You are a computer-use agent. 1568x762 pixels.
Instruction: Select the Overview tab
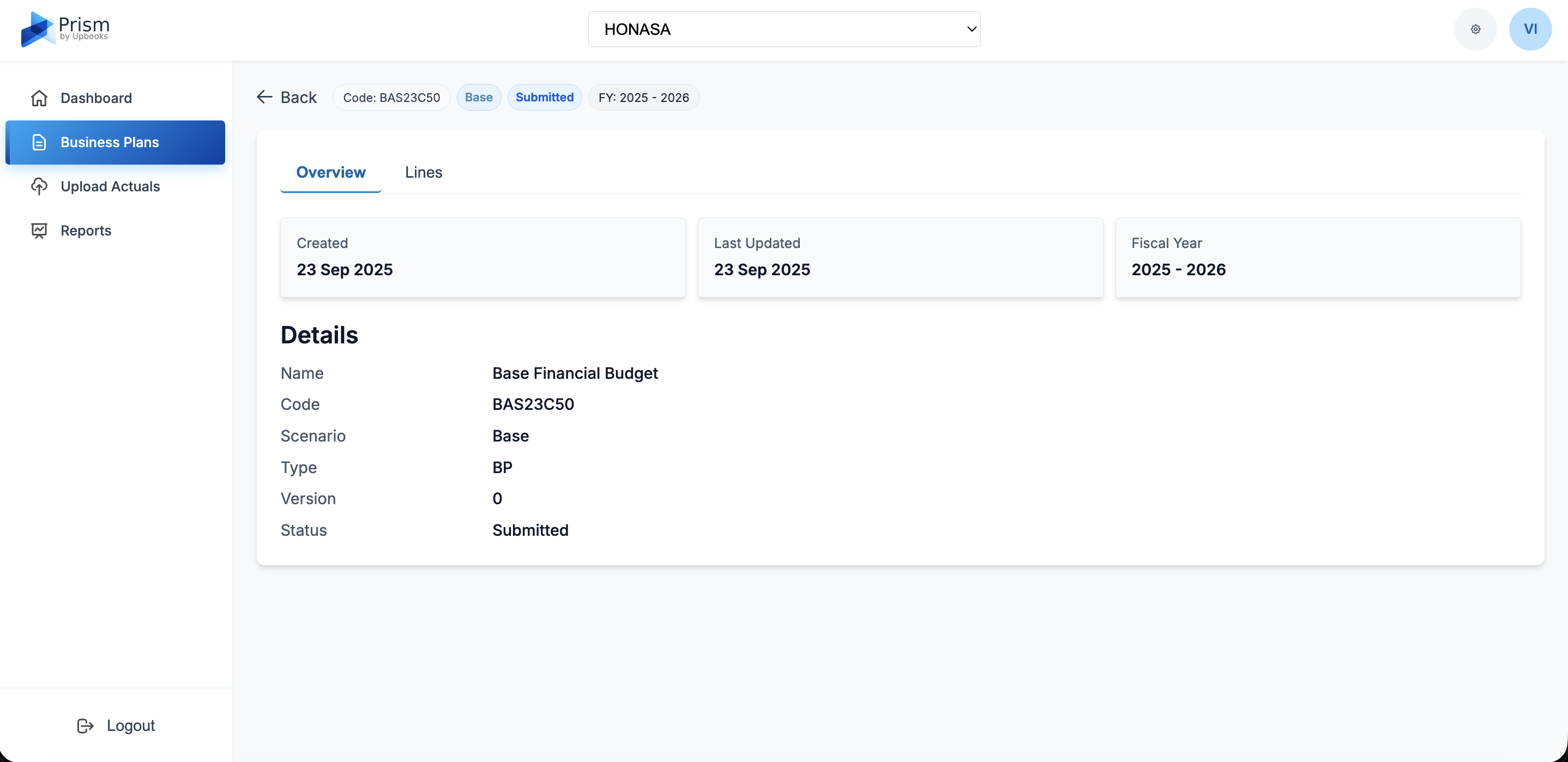pos(330,172)
